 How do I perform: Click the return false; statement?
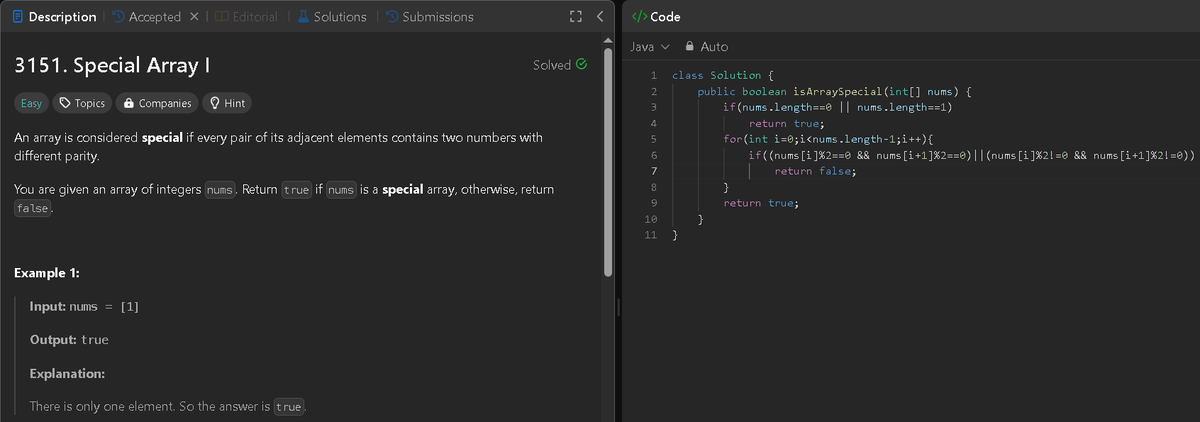pos(816,171)
